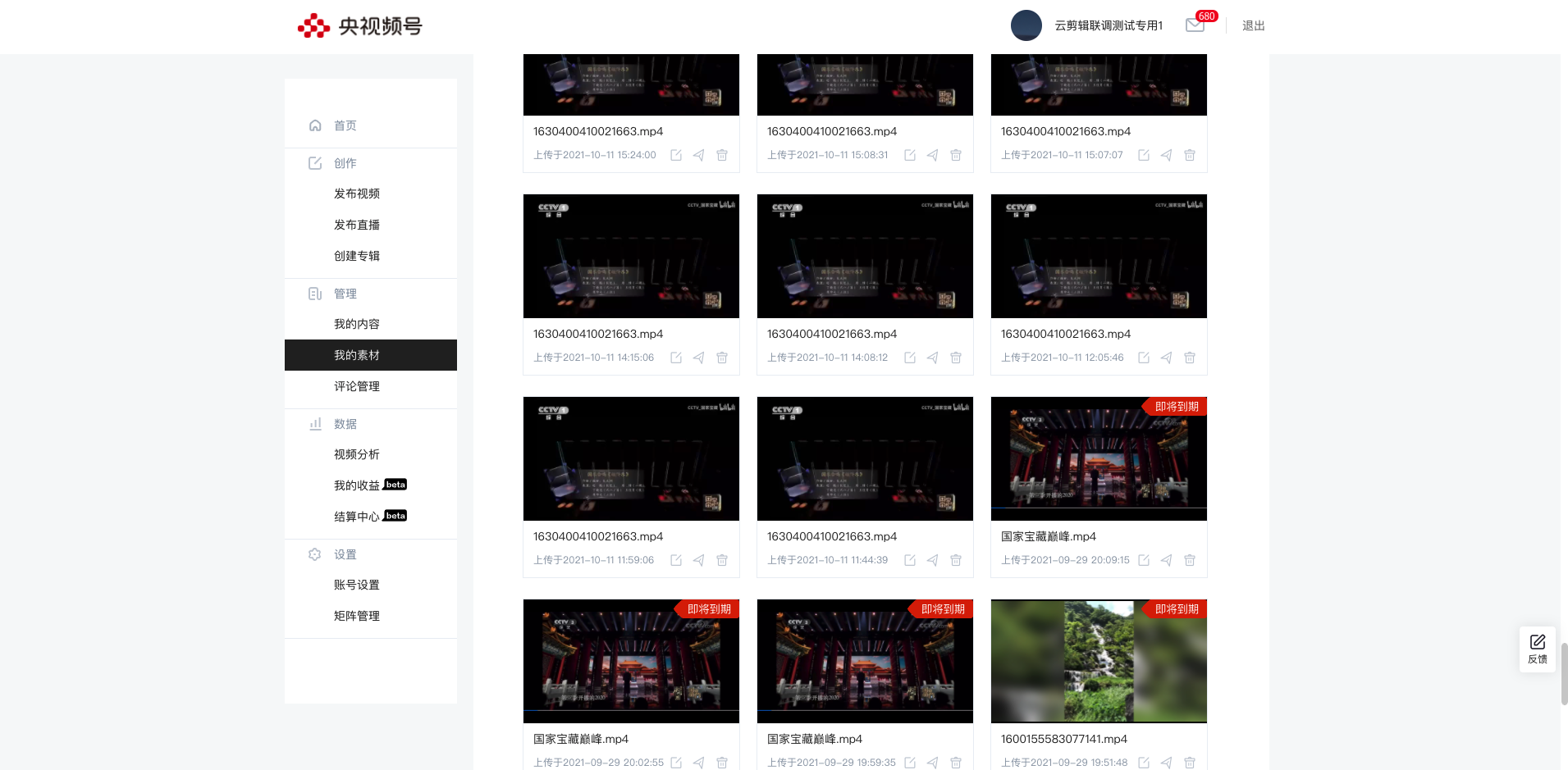Delete the video uploaded 15:07:07
The image size is (1568, 770).
[x=1190, y=155]
